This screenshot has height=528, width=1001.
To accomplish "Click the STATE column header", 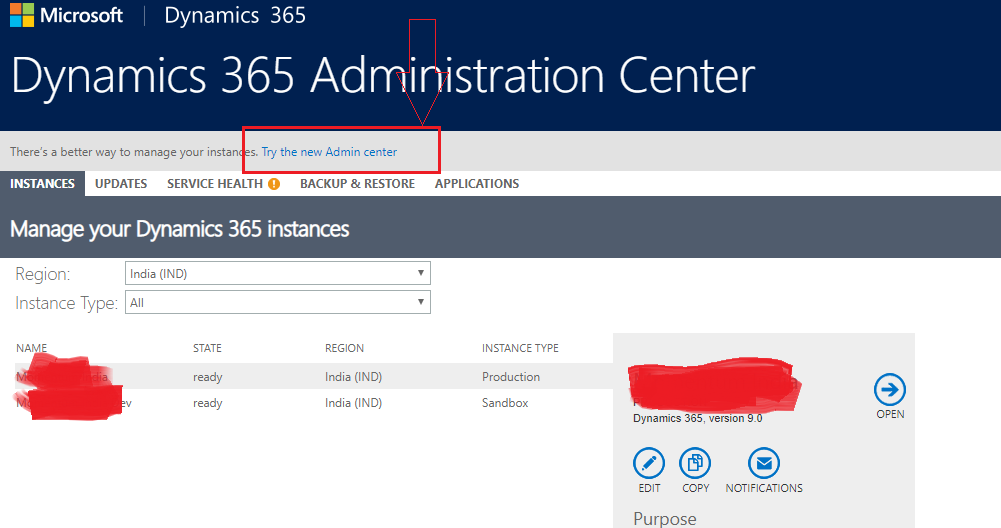I will click(x=207, y=348).
